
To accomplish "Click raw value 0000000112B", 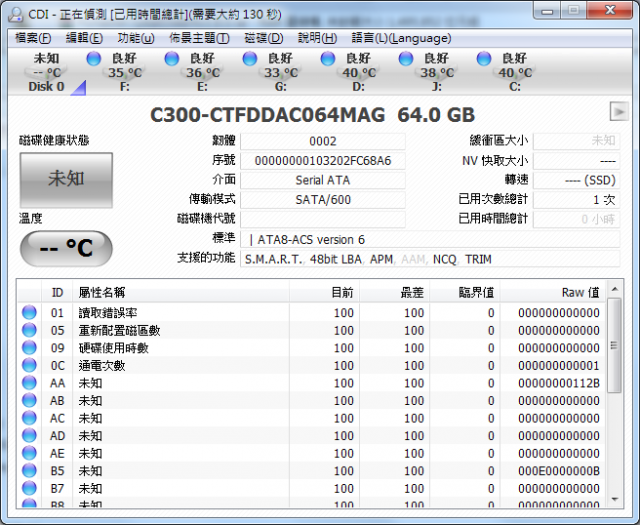I will pos(559,383).
